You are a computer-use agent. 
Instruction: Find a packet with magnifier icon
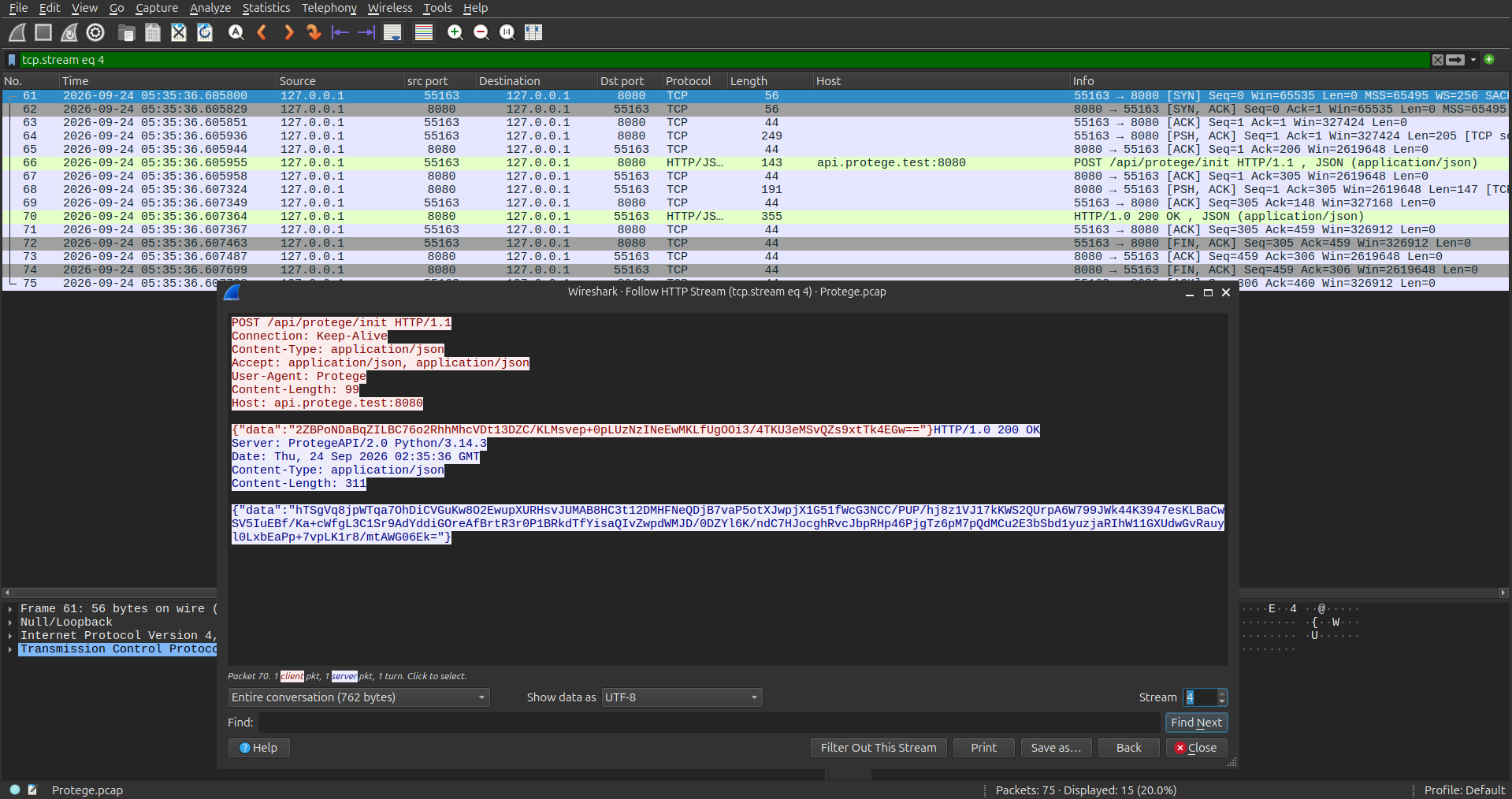[x=236, y=32]
